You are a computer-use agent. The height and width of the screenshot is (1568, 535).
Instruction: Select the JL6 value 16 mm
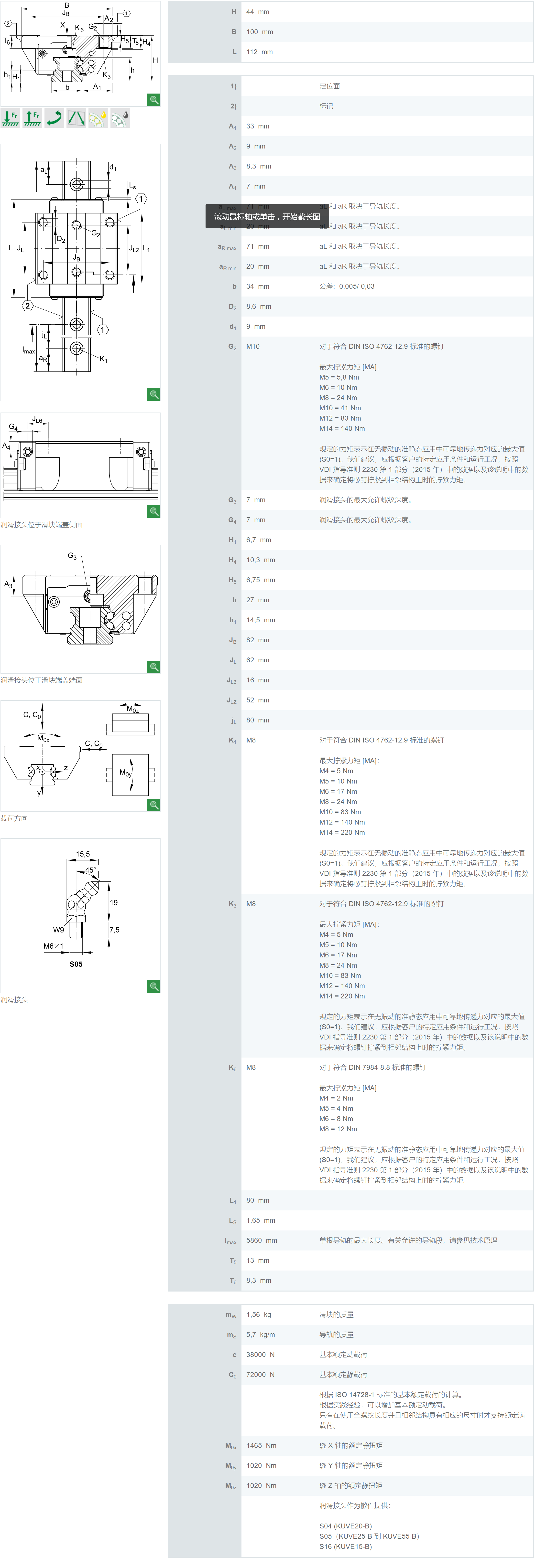[258, 680]
